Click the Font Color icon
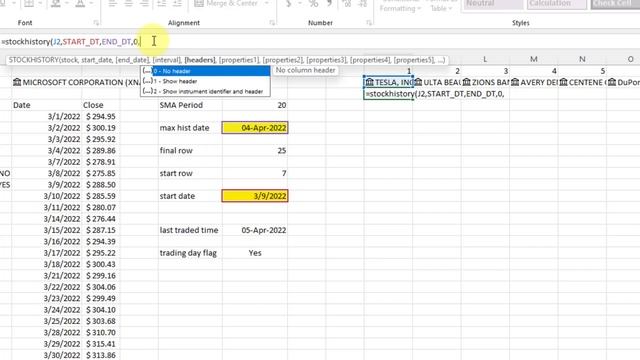This screenshot has width=640, height=360. [80, 4]
